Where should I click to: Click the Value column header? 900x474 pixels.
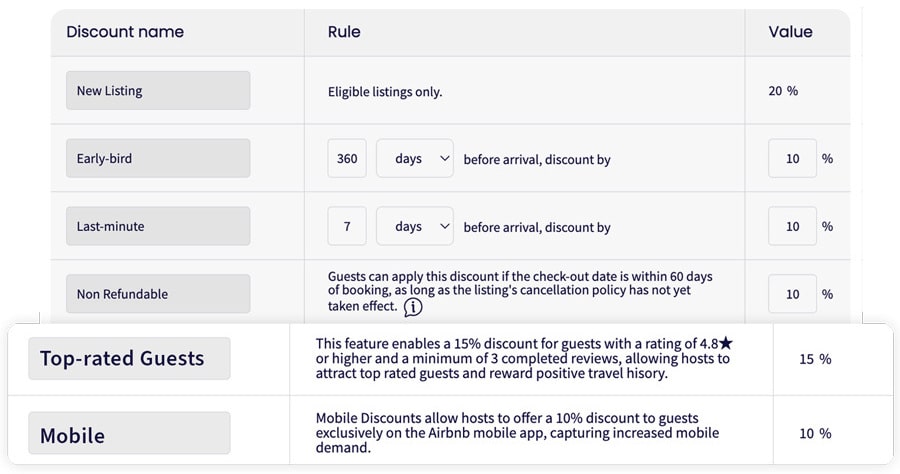point(790,32)
